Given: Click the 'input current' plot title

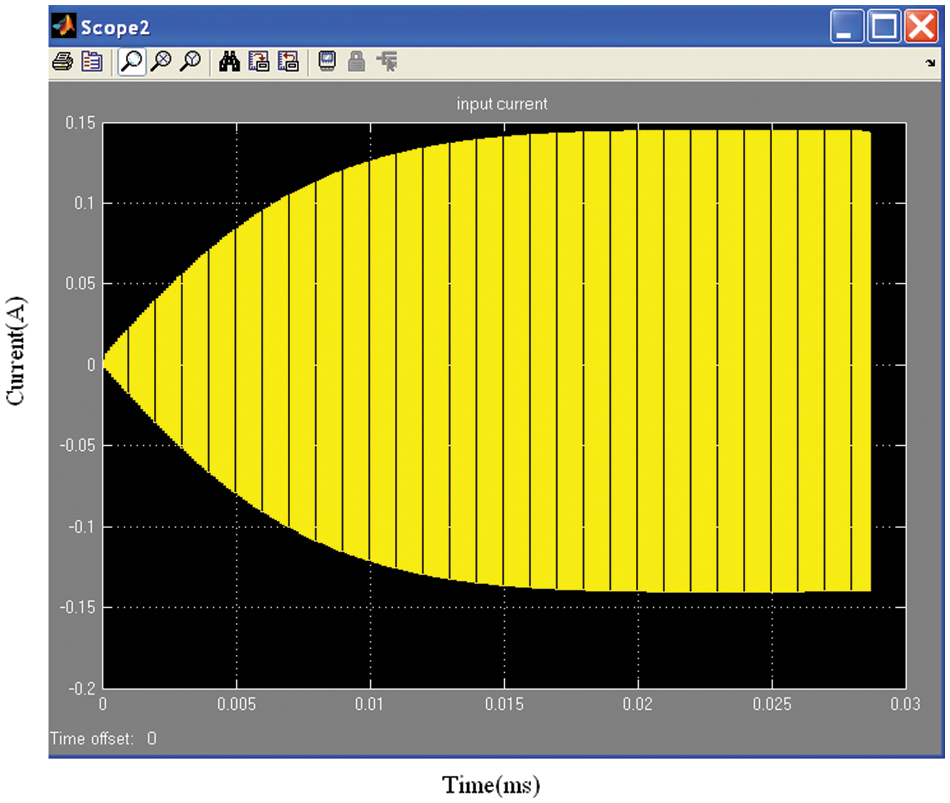Looking at the screenshot, I should pyautogui.click(x=502, y=104).
